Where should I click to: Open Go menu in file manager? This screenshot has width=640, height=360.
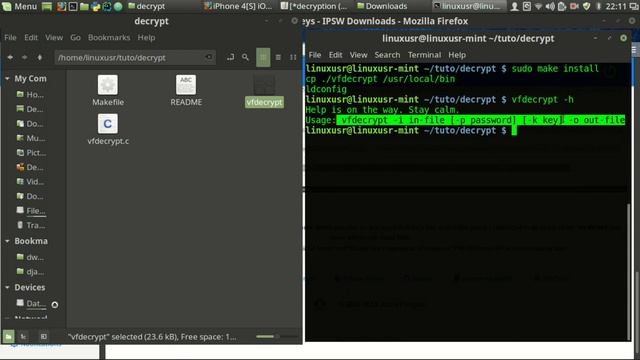click(75, 37)
